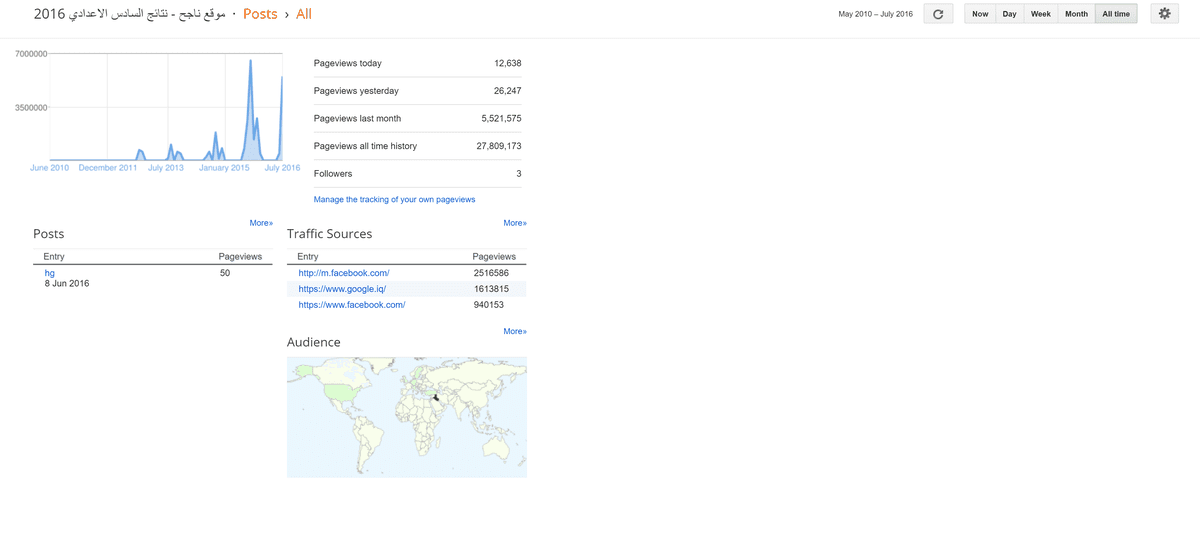Viewport: 1200px width, 537px height.
Task: Open google.iq traffic source link
Action: (342, 289)
